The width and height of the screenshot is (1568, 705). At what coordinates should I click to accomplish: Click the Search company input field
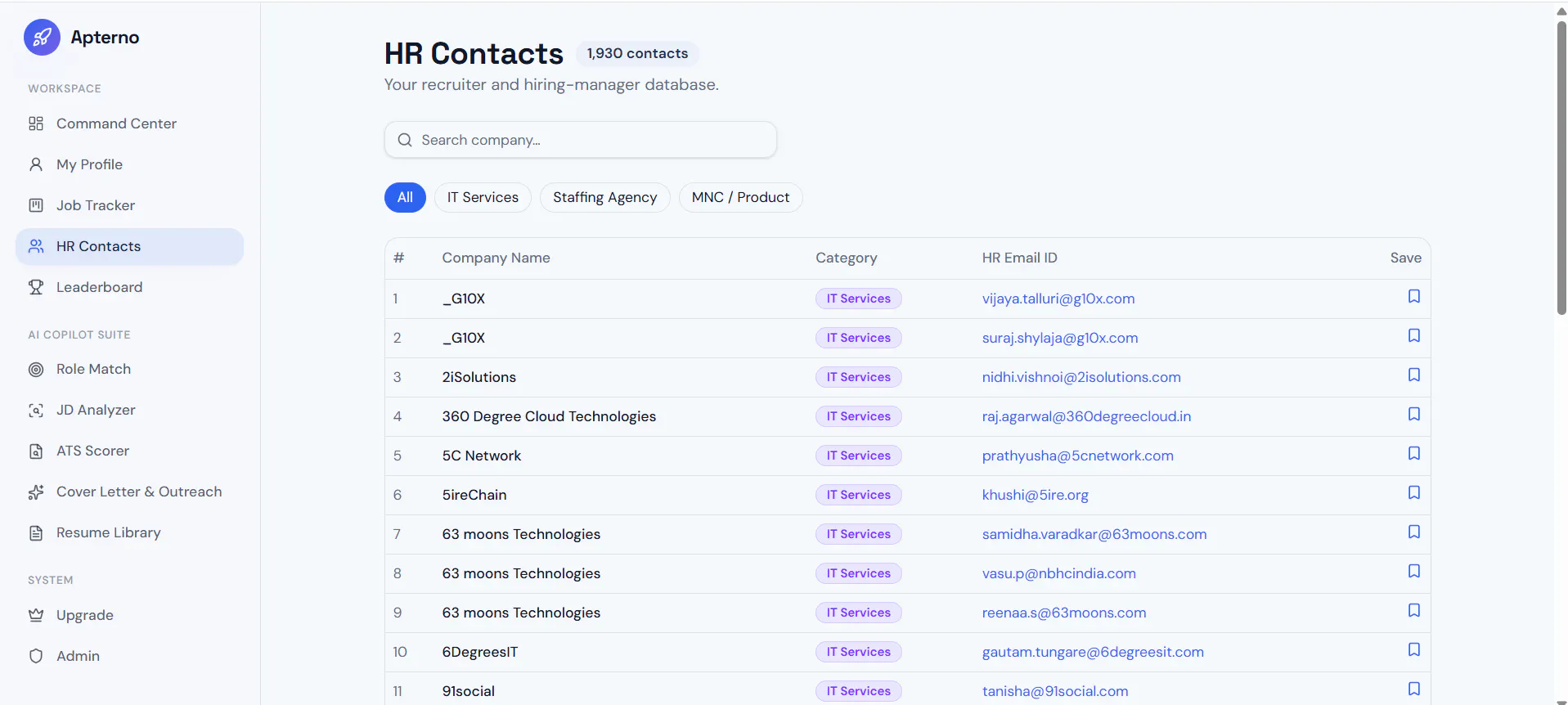point(581,140)
